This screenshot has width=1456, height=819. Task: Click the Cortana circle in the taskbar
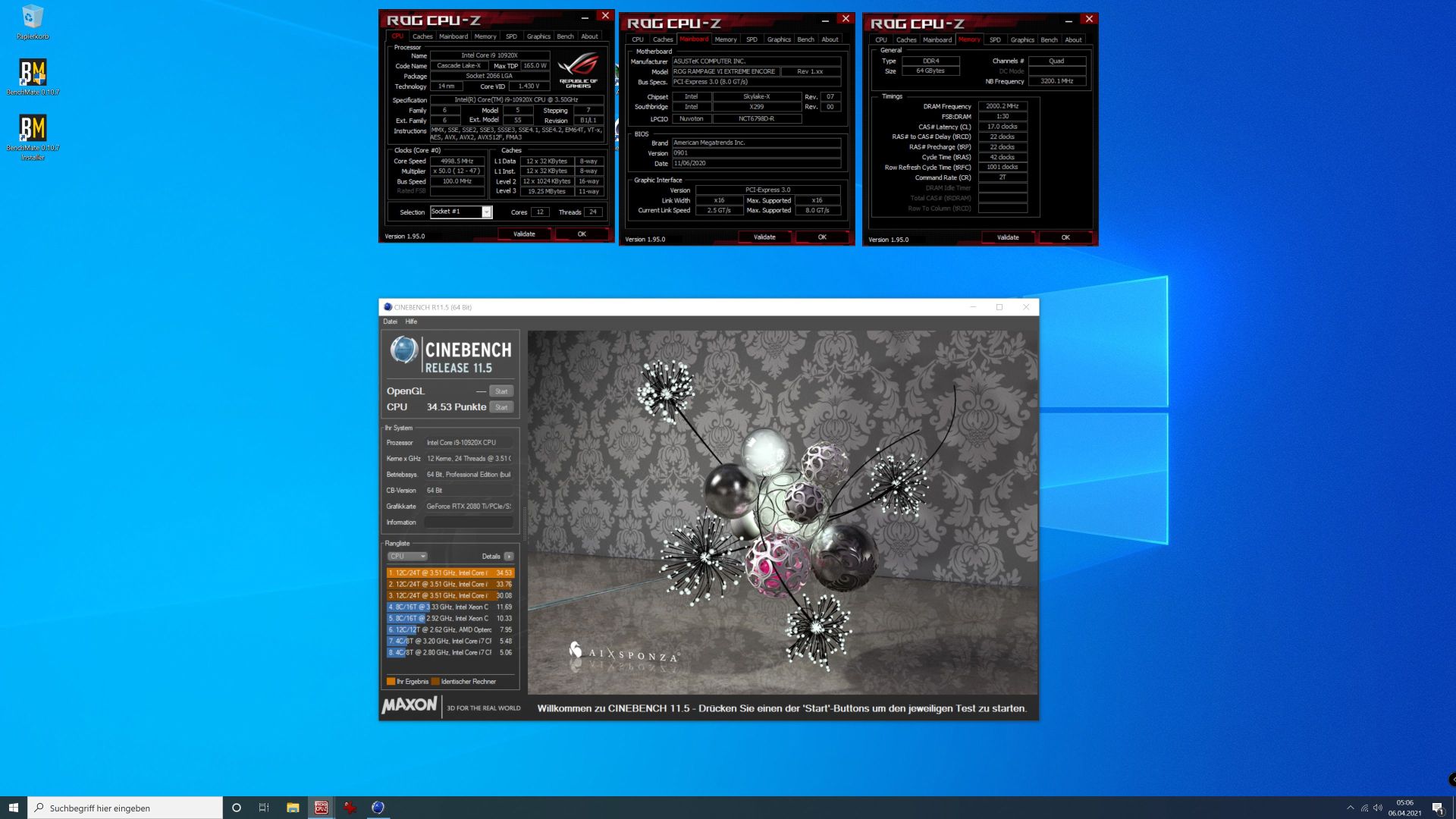point(236,808)
